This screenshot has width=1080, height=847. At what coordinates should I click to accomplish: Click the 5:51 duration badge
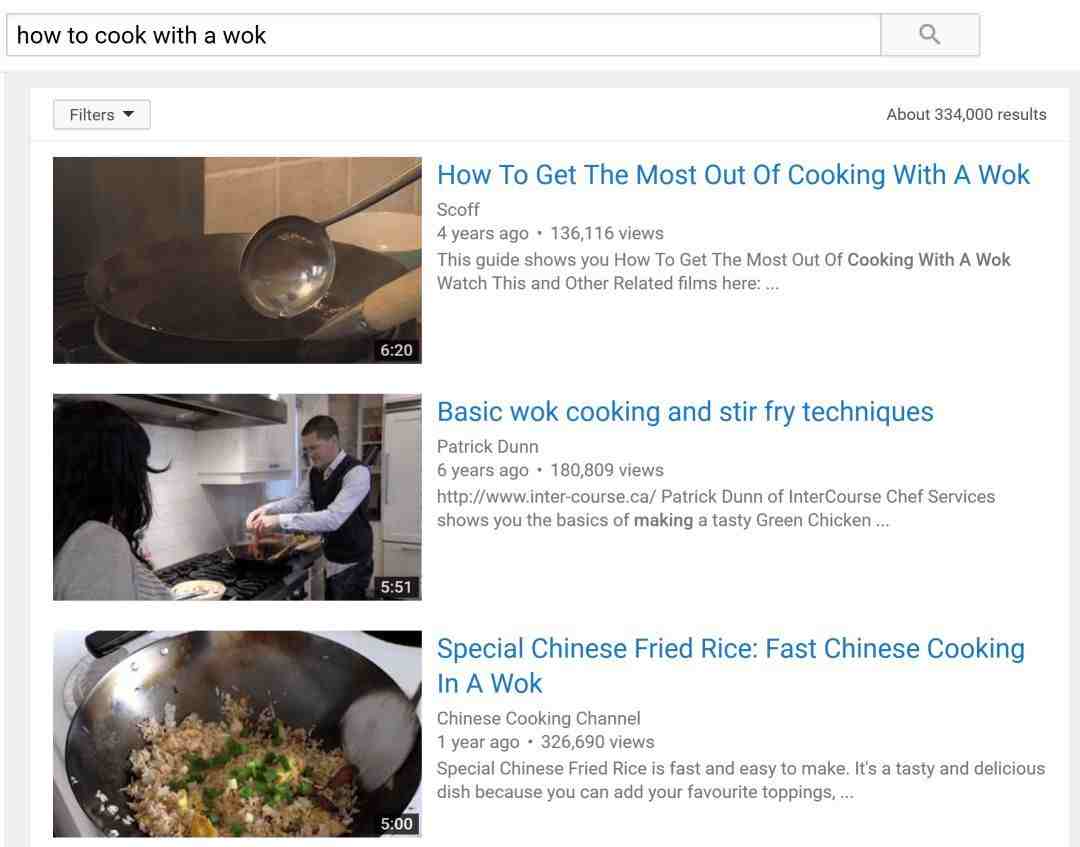(x=397, y=587)
